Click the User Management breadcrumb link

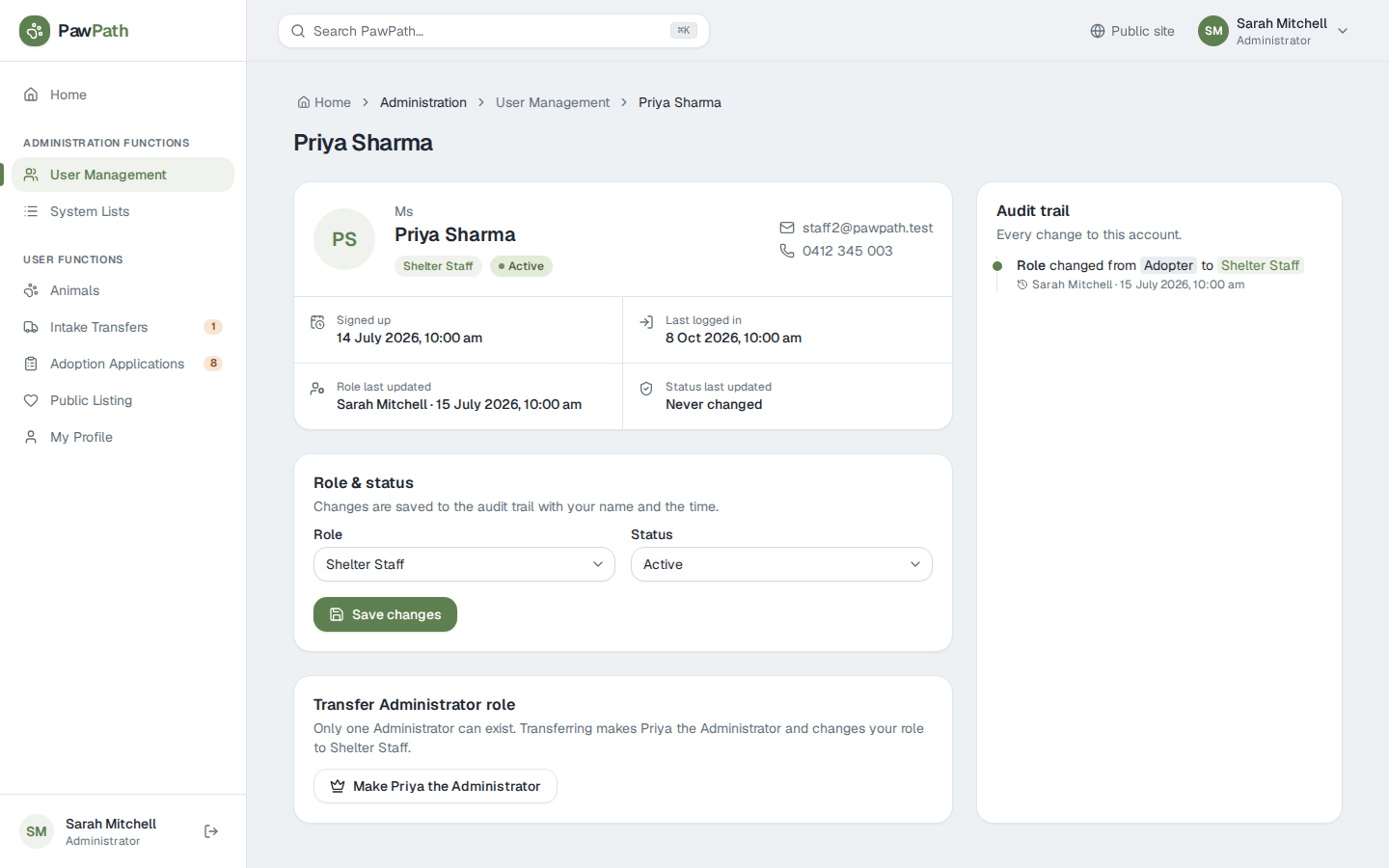pyautogui.click(x=553, y=102)
